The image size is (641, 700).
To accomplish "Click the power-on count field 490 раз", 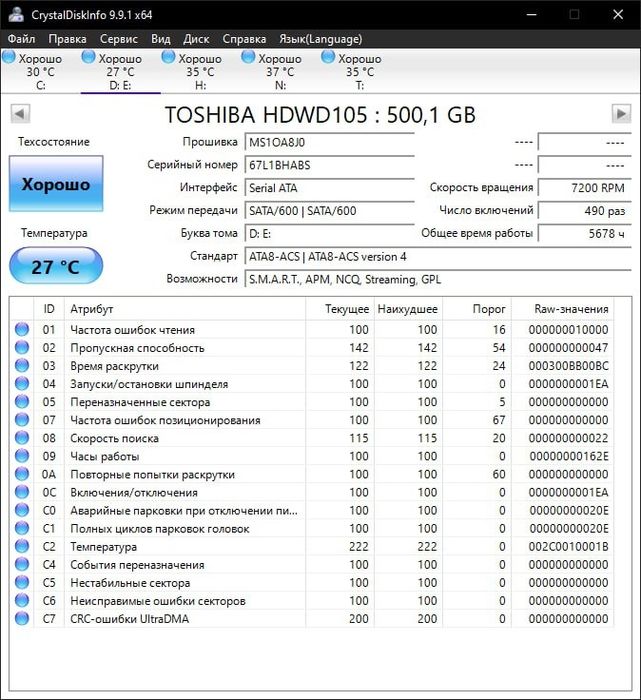I will (585, 211).
